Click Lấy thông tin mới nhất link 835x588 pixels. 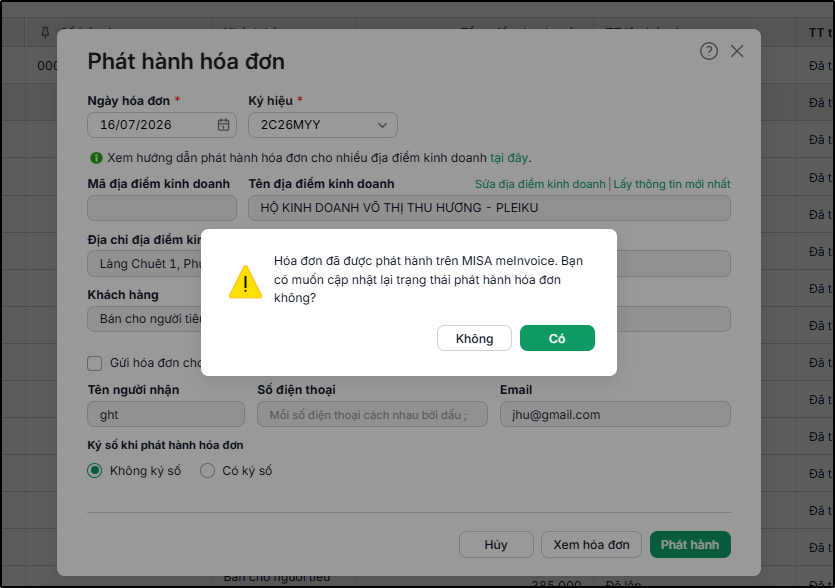point(672,184)
